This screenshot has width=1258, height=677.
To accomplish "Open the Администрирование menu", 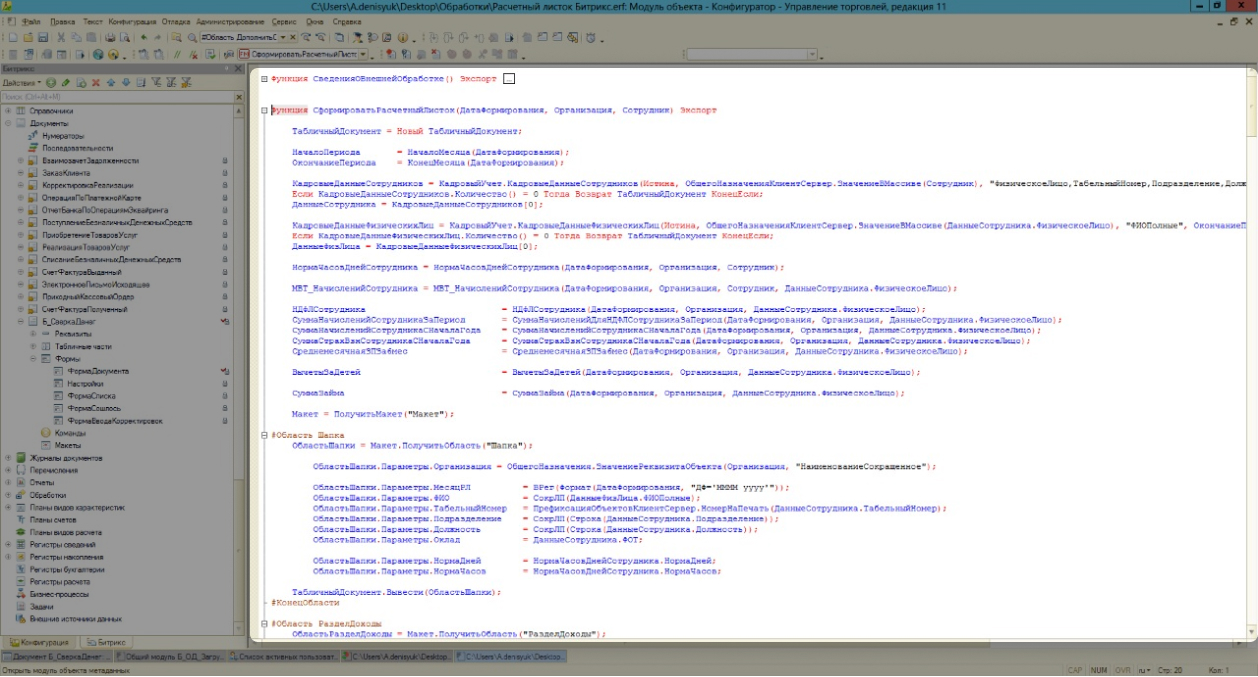I will tap(230, 21).
